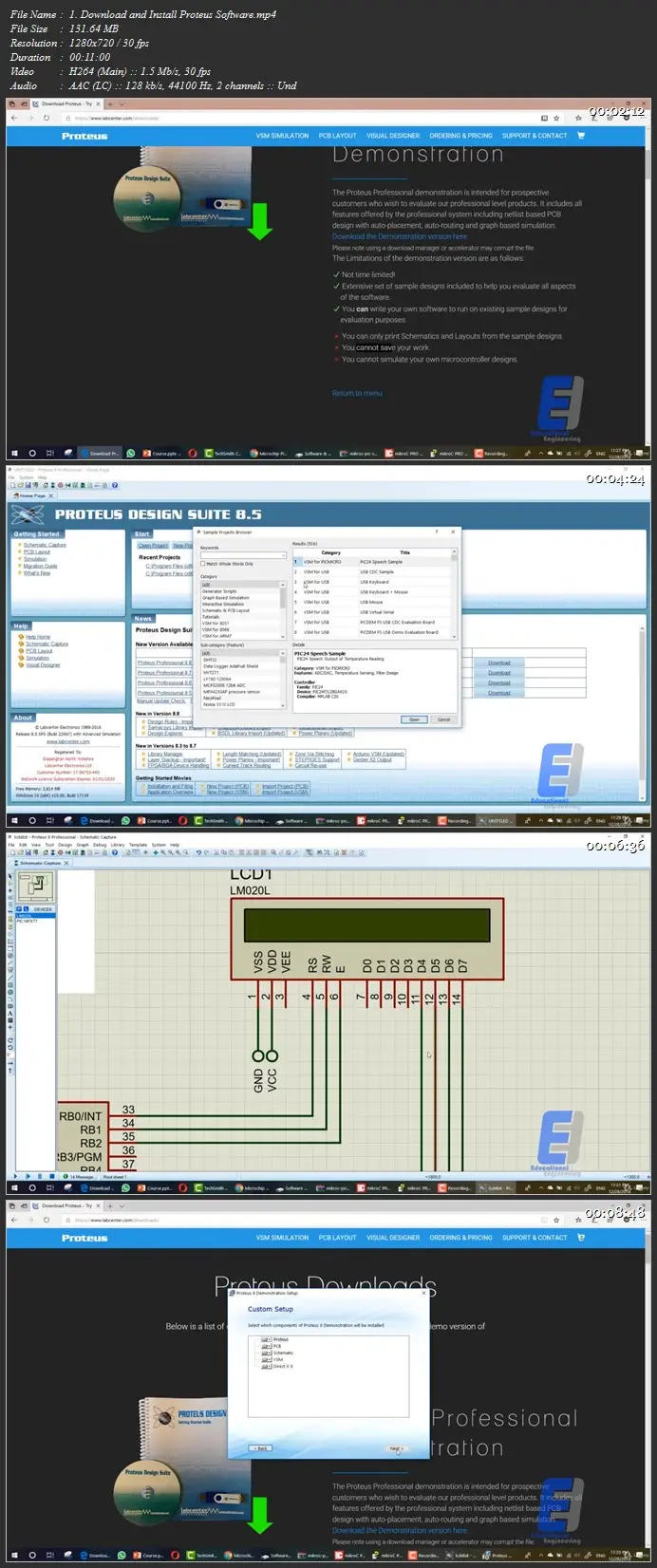Click Download the Demonstration version link in the 00:02:12 frame
657x1568 pixels.
click(400, 236)
